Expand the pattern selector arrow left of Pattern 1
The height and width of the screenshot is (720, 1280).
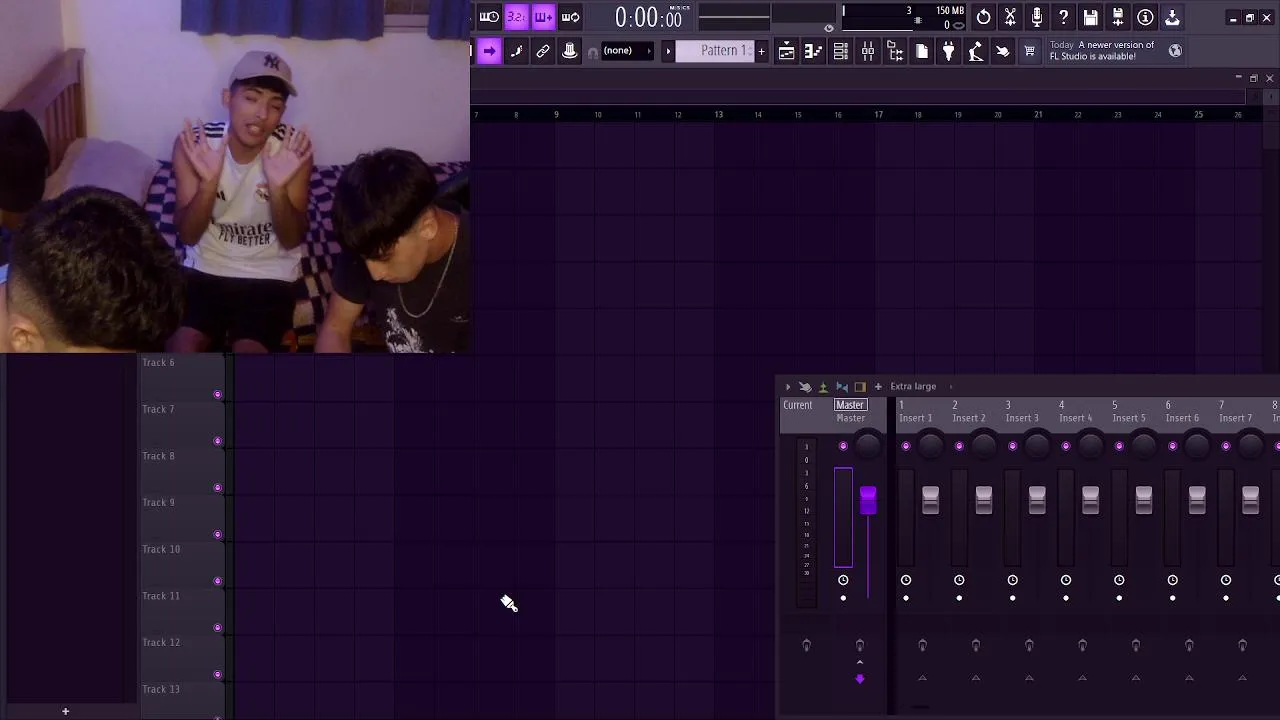(668, 51)
